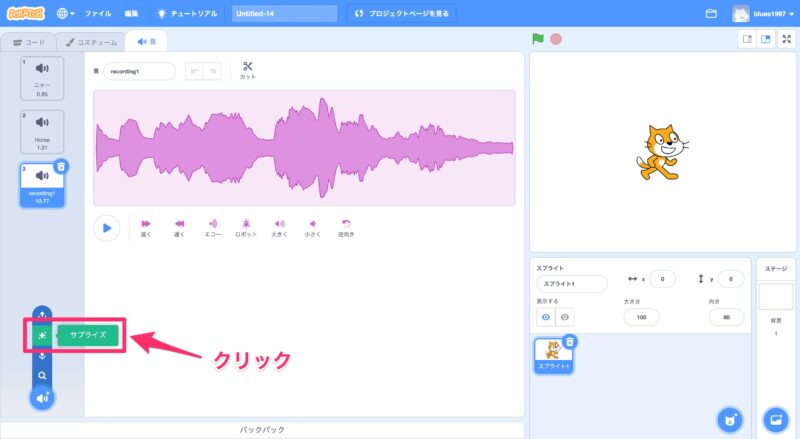
Task: Switch to full screen stage mode
Action: (x=785, y=39)
